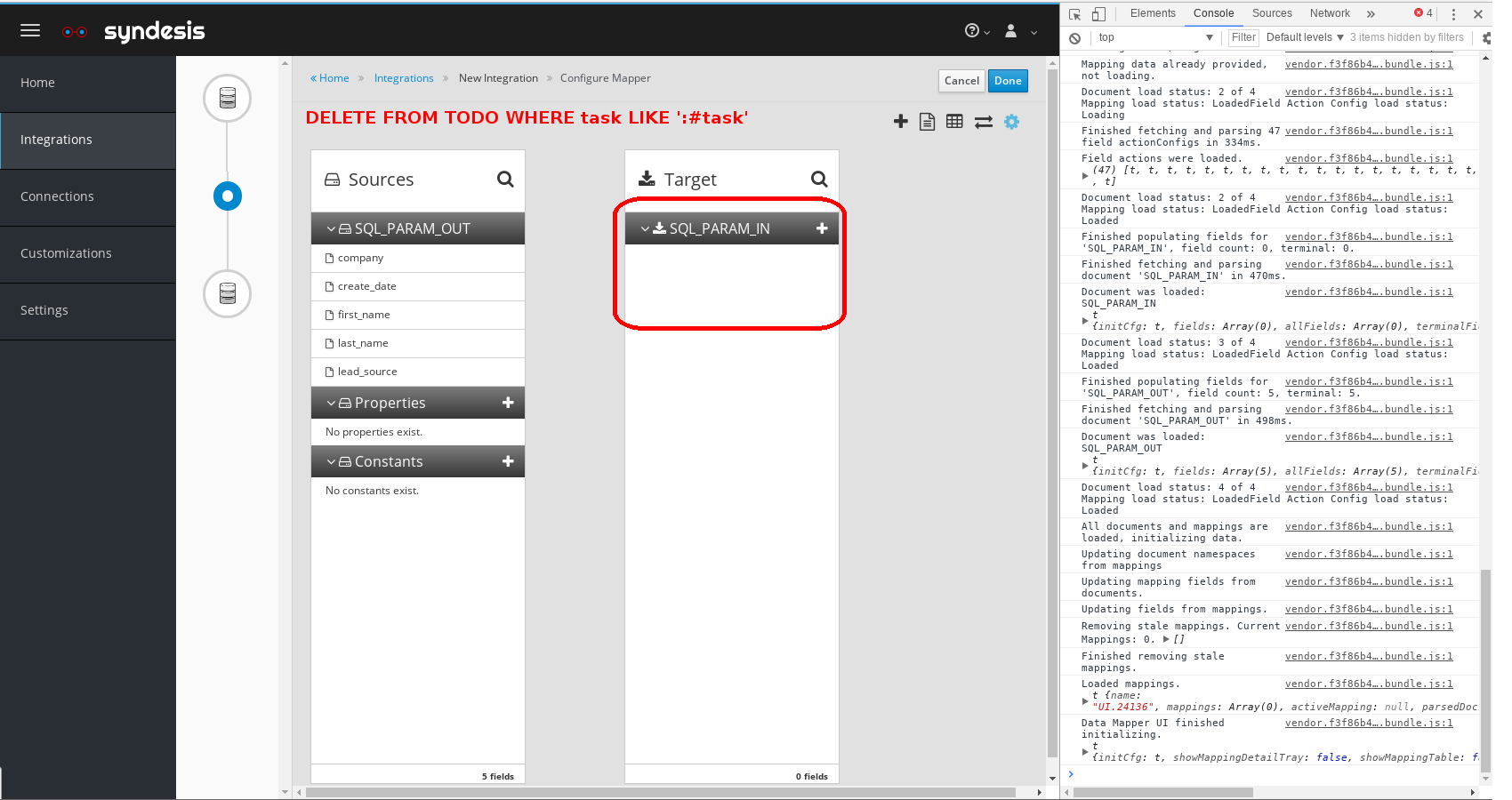Open the mapper settings gear icon
The image size is (1512, 800).
[x=1012, y=122]
